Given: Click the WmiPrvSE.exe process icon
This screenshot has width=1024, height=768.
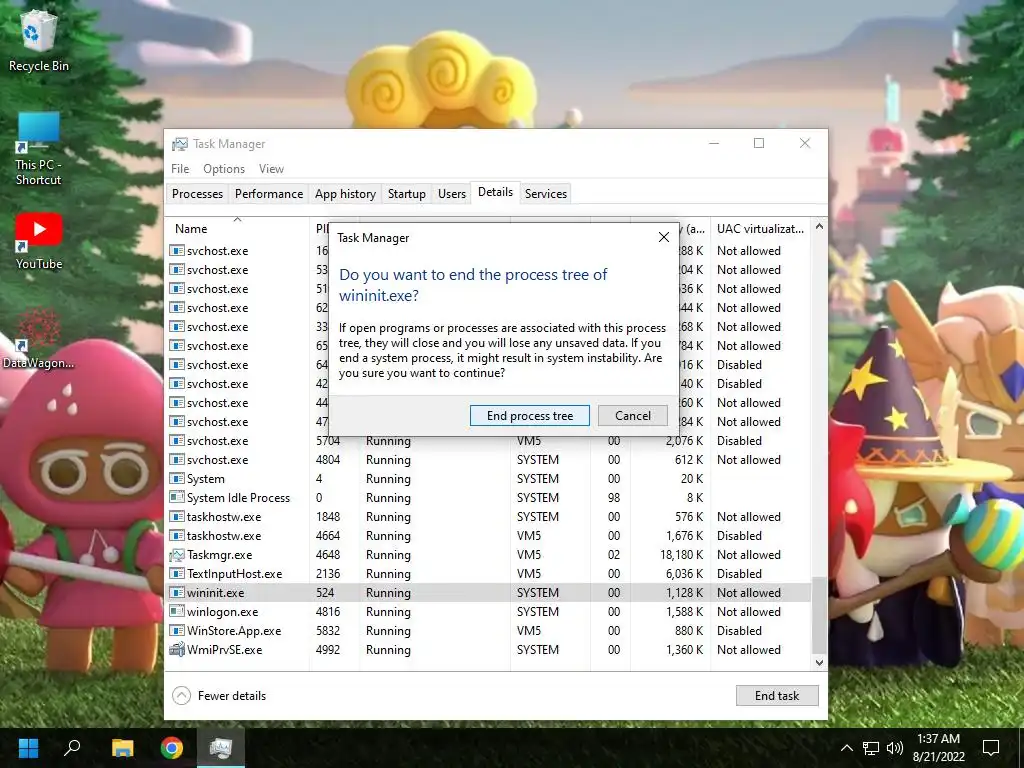Looking at the screenshot, I should point(176,650).
